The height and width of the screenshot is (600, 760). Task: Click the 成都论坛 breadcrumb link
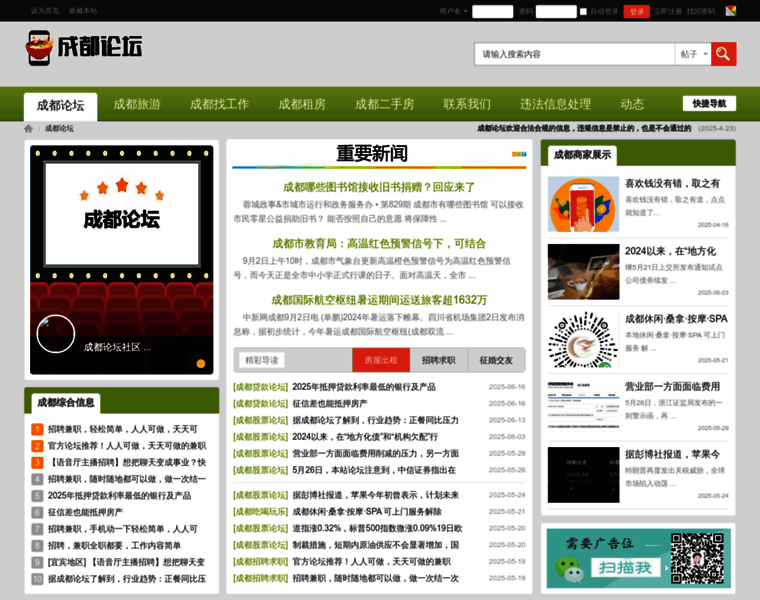tap(59, 128)
